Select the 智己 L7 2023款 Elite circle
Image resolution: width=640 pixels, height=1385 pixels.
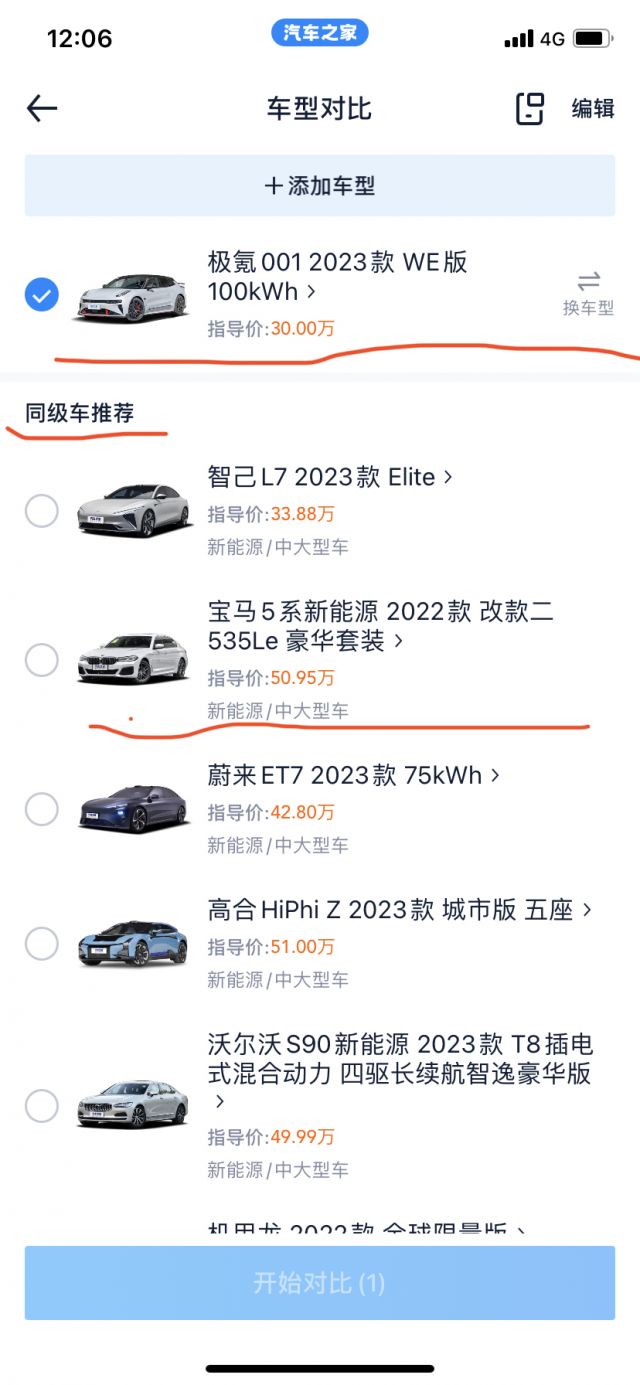point(43,511)
